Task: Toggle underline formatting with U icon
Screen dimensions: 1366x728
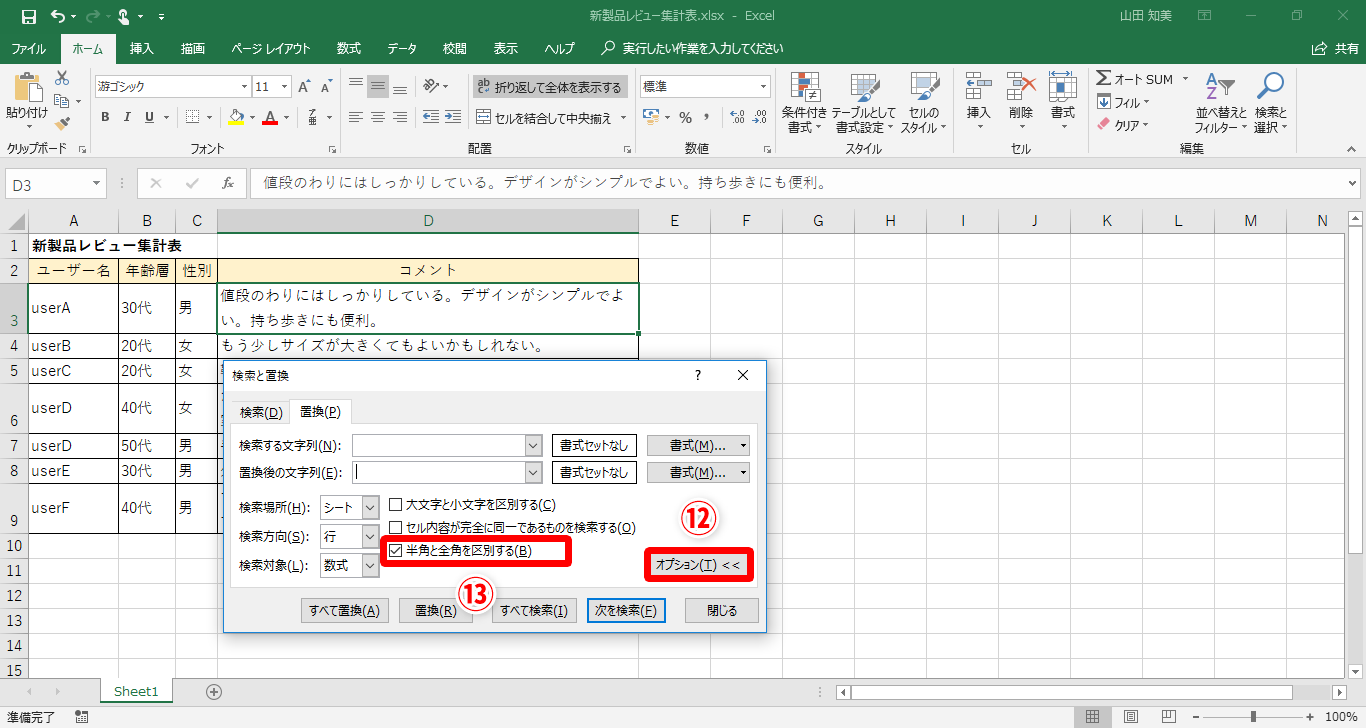Action: [x=150, y=117]
